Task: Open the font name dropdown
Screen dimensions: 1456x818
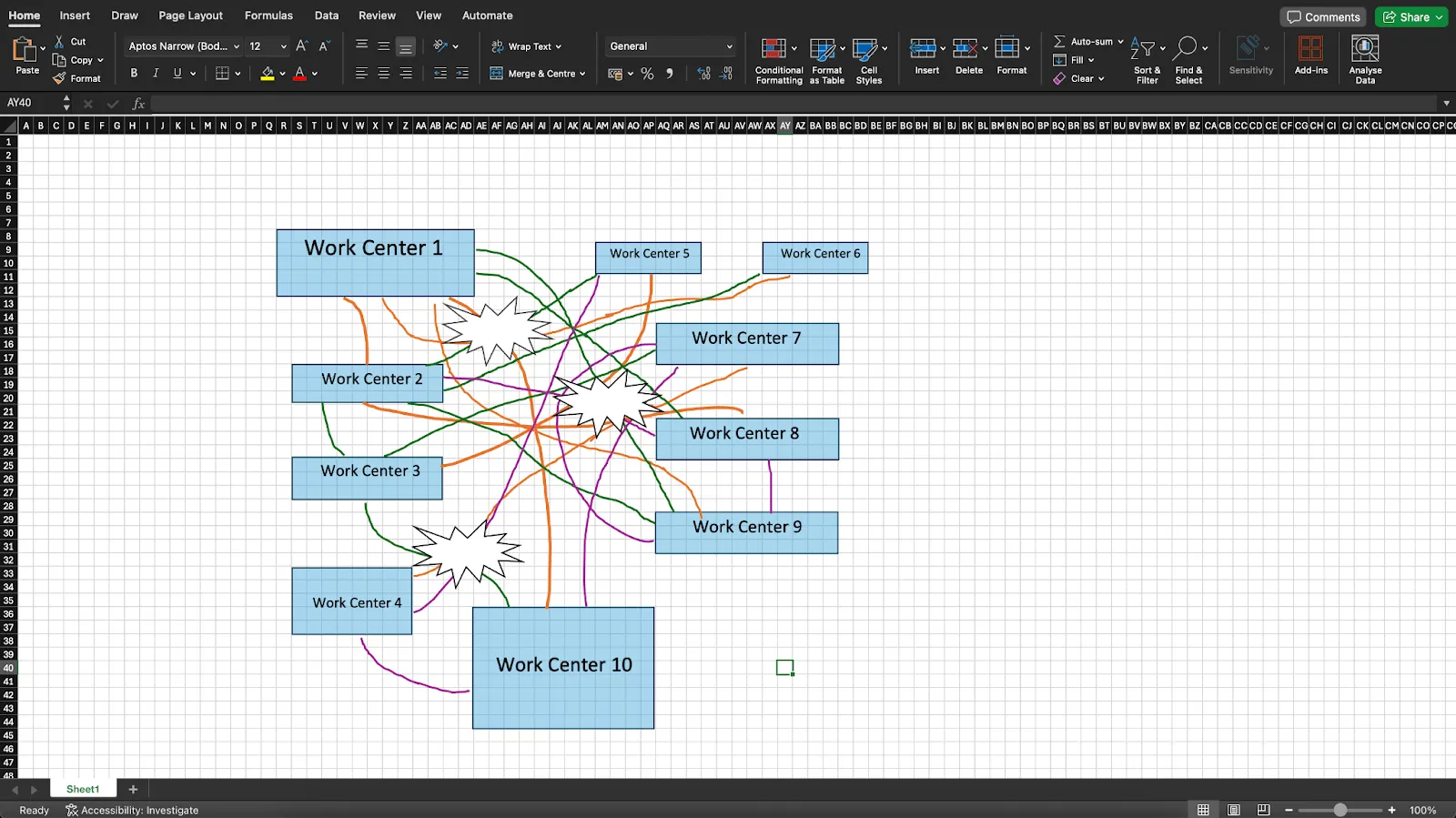Action: tap(237, 46)
